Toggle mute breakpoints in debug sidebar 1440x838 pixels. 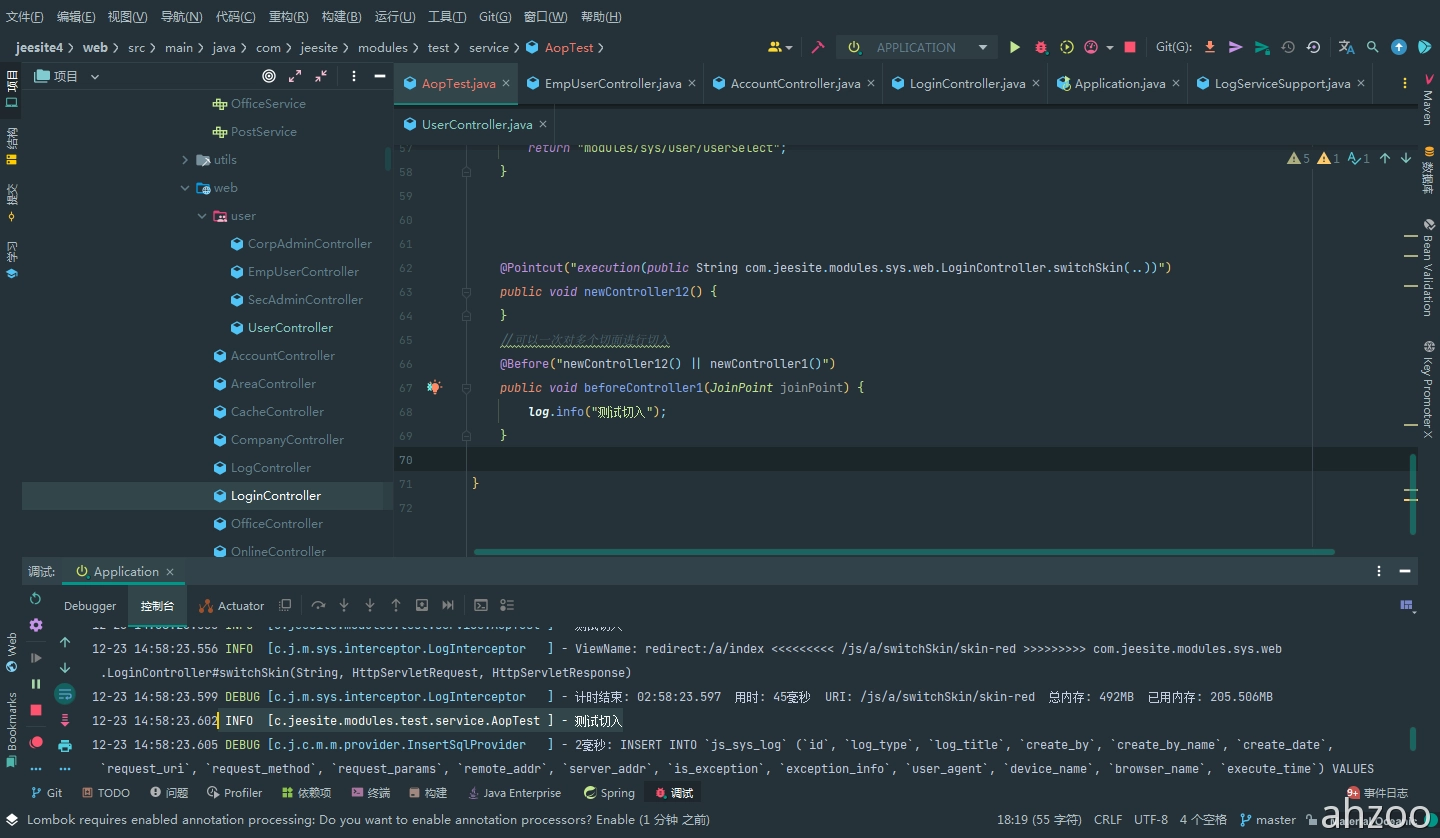click(36, 742)
